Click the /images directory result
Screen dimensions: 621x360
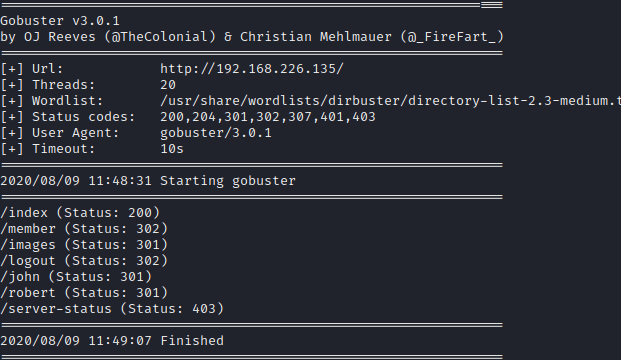84,245
